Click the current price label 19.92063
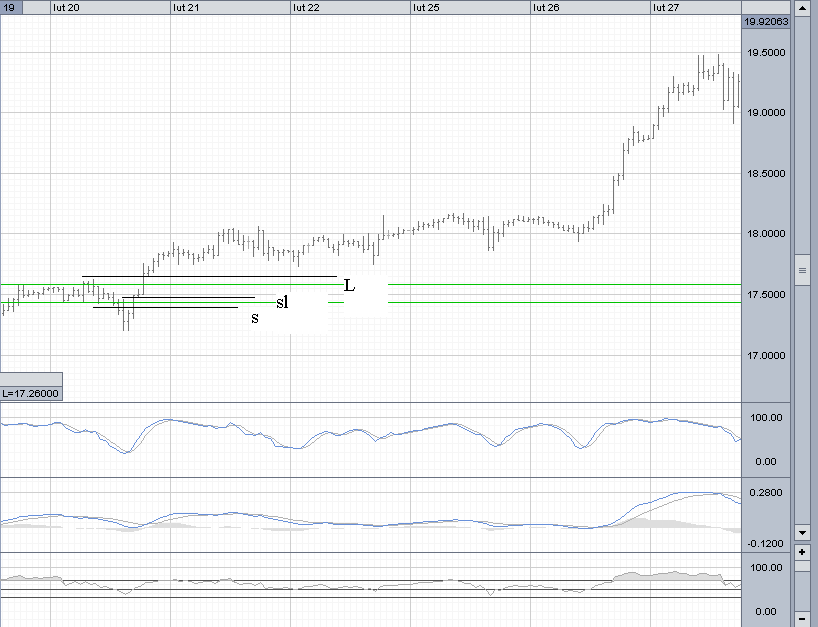 tap(765, 20)
